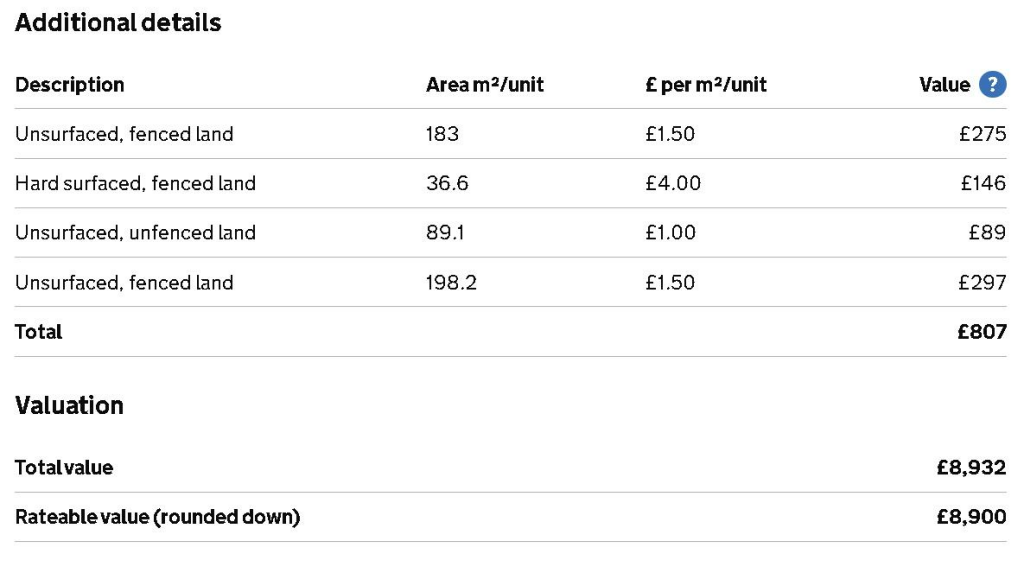This screenshot has height=573, width=1024.
Task: Click the £297 value cell
Action: (x=982, y=283)
